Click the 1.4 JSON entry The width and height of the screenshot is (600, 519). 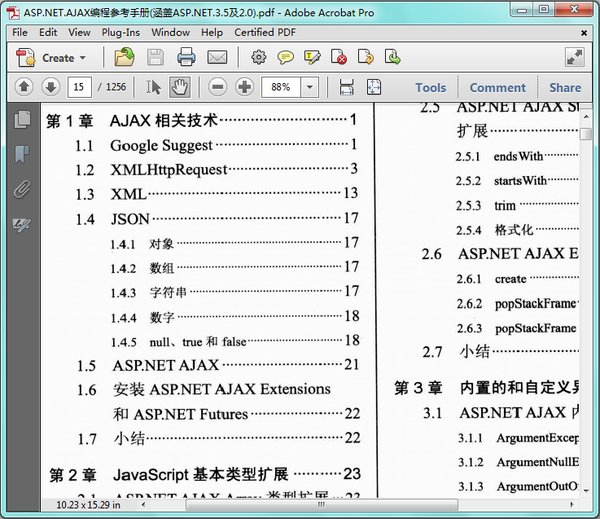pyautogui.click(x=217, y=219)
